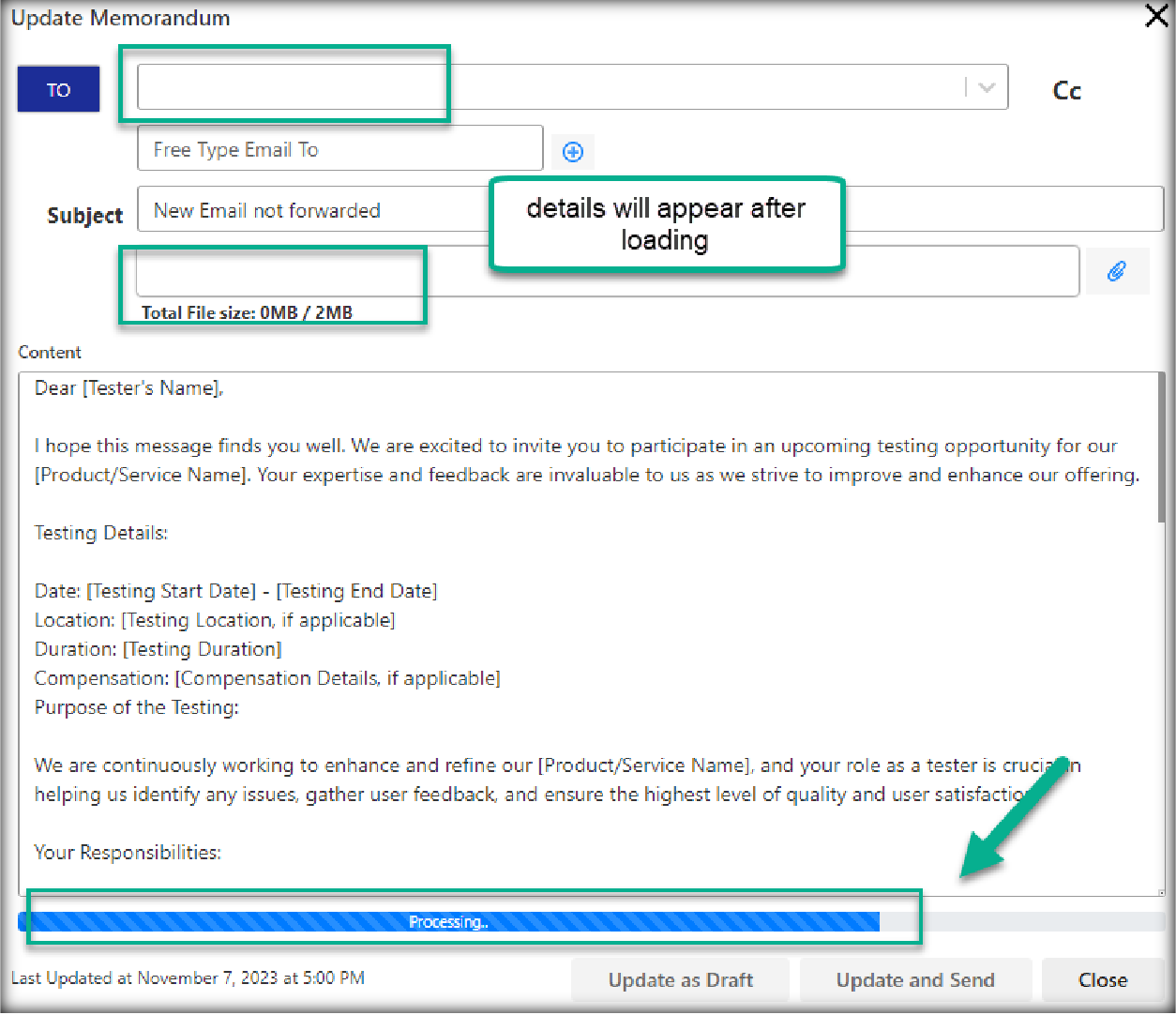
Task: Click the blue Processing progress bar
Action: 448,922
